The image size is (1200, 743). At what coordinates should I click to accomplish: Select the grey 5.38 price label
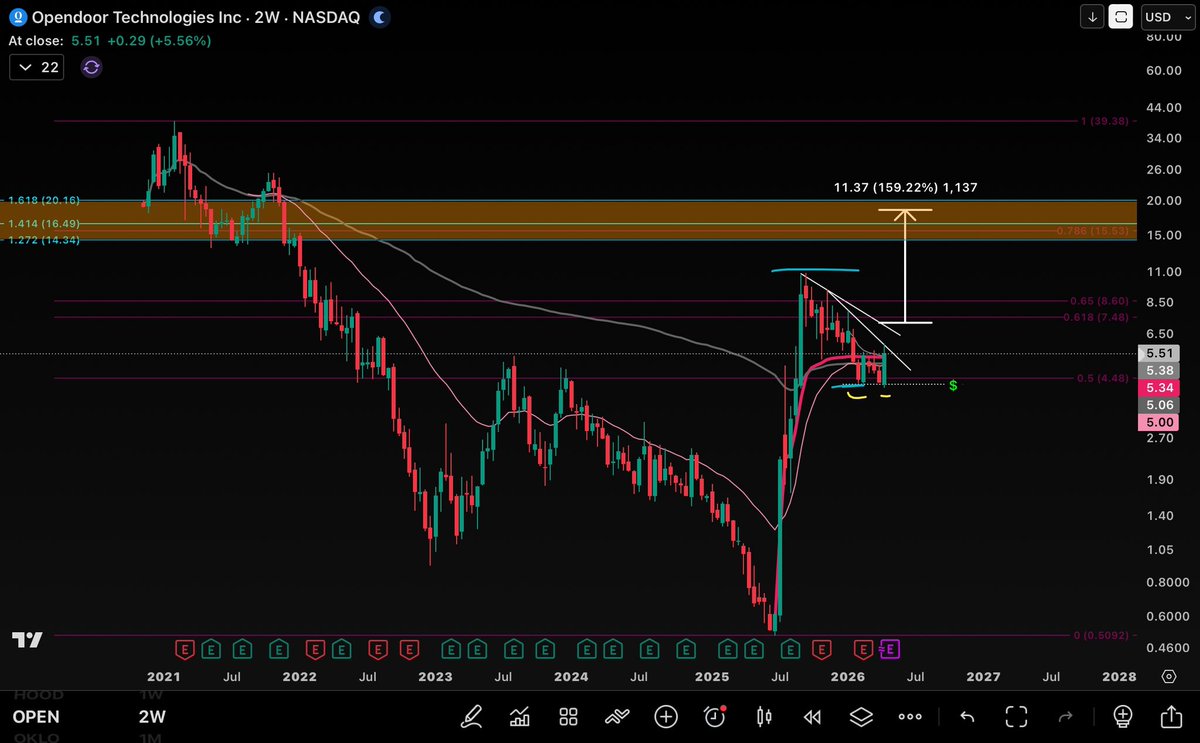(x=1157, y=370)
